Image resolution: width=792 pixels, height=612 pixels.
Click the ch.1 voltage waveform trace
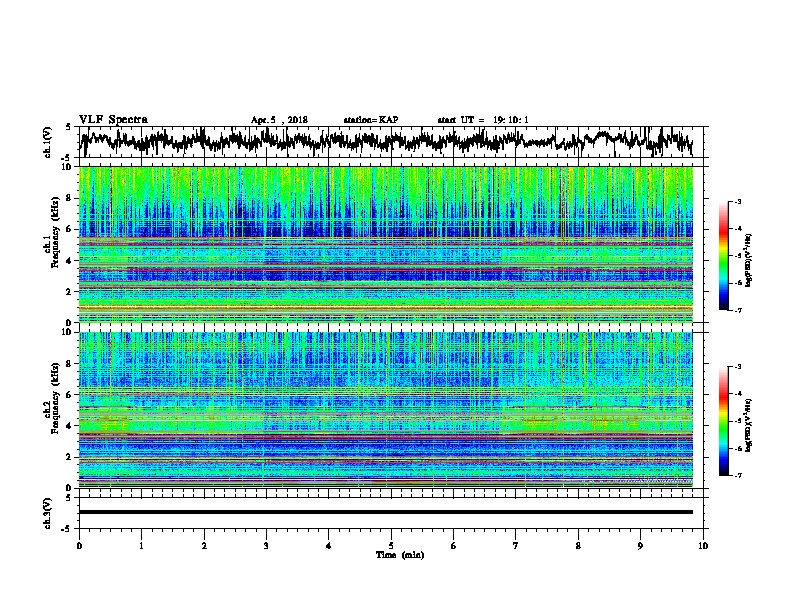click(386, 141)
